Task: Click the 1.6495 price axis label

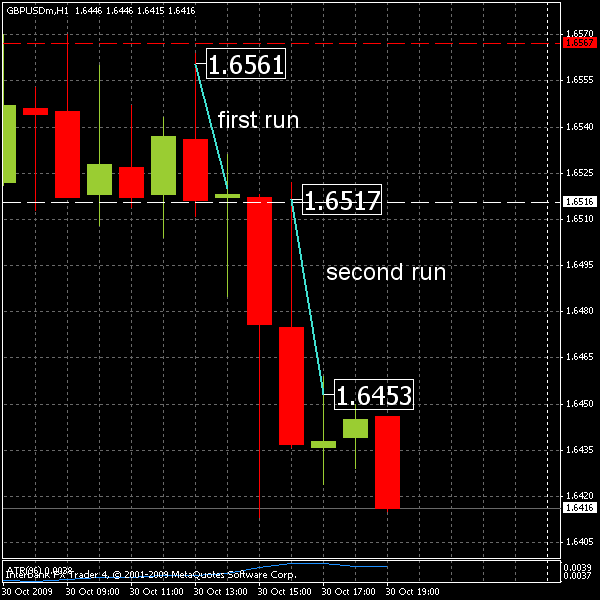Action: [x=579, y=265]
